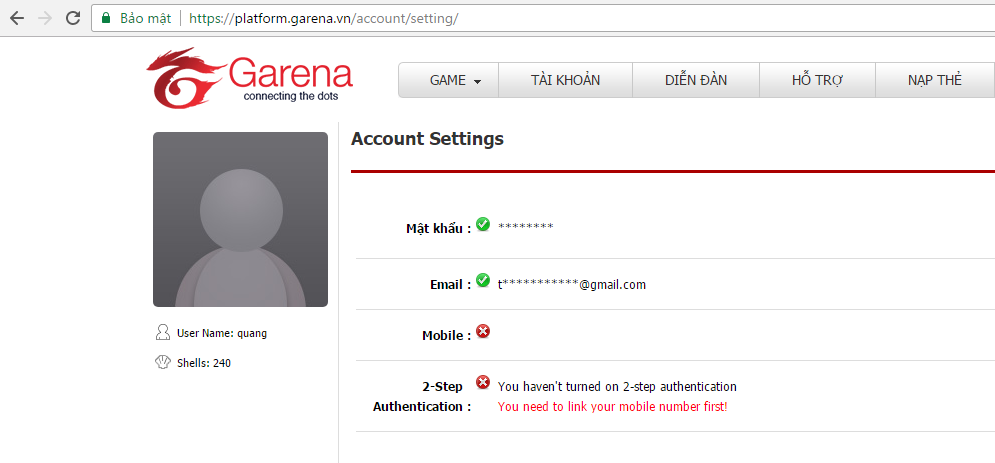This screenshot has width=995, height=463.
Task: Click the browser Back arrow
Action: tap(16, 18)
